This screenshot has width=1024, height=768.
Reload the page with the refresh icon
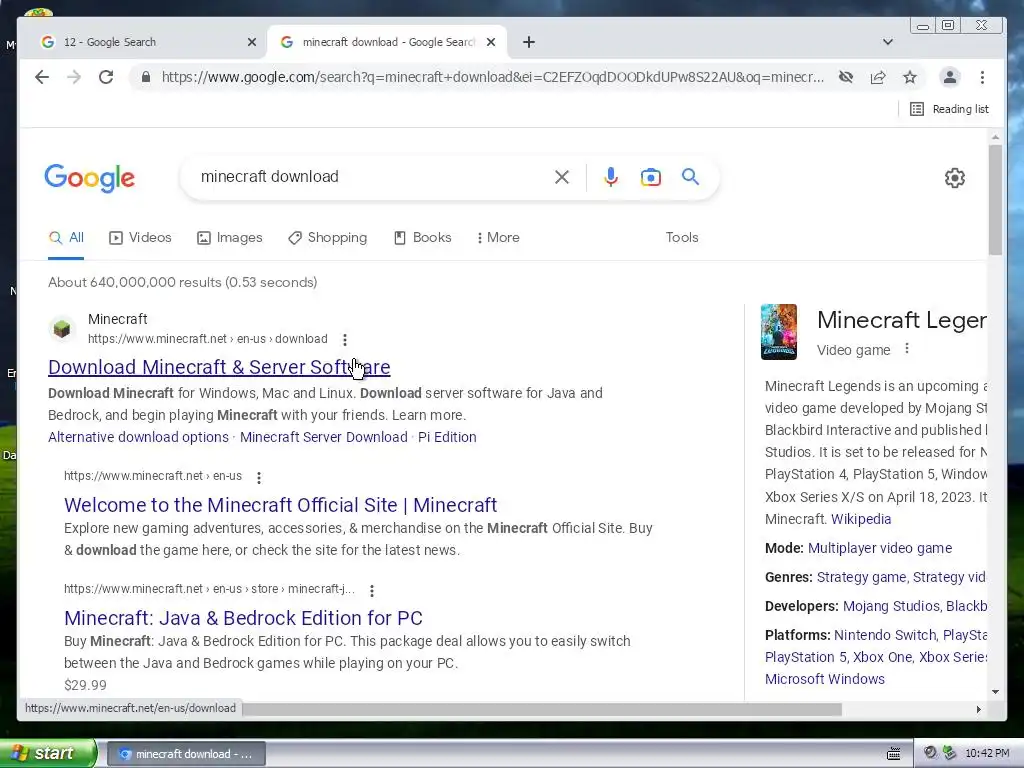(106, 77)
